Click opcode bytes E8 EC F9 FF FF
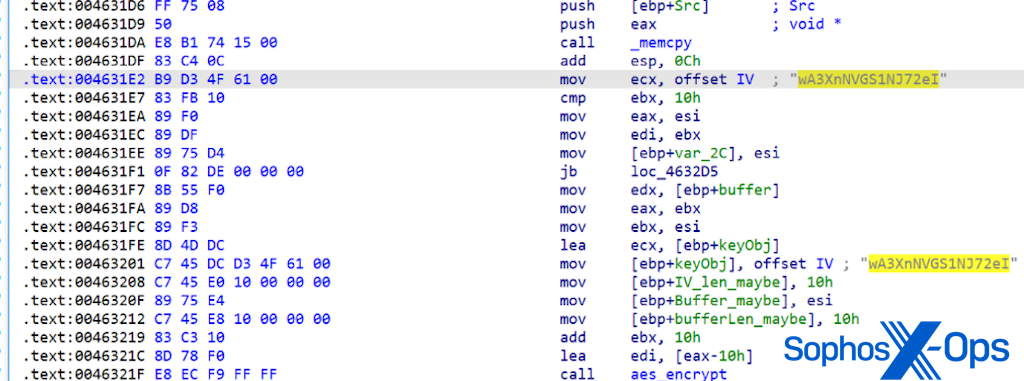This screenshot has width=1024, height=381. 216,374
